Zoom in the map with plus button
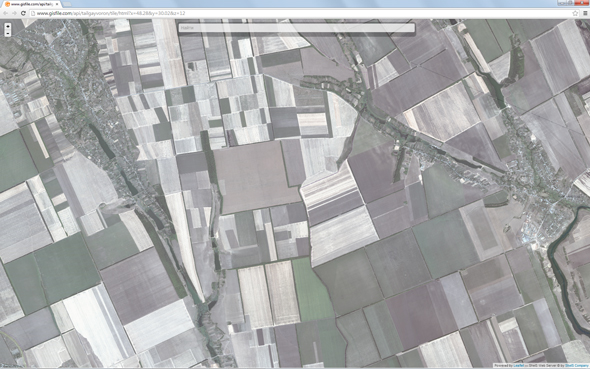 click(x=8, y=26)
